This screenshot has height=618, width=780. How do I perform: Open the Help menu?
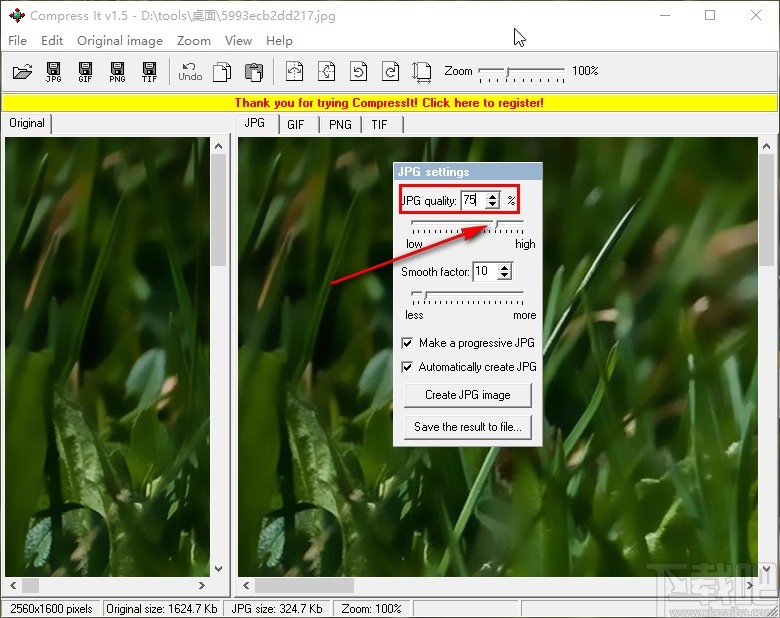(279, 41)
